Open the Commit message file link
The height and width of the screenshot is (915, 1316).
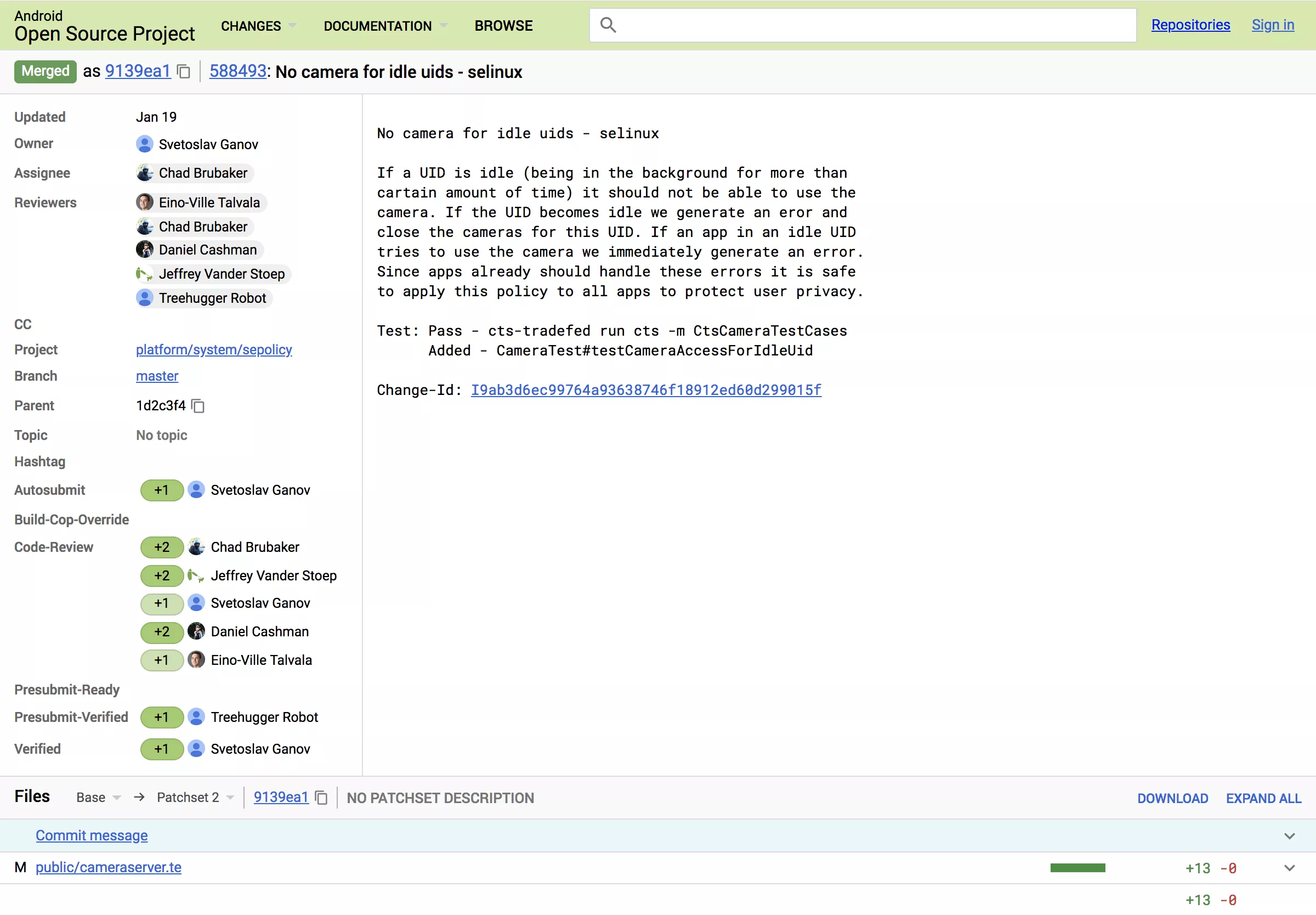coord(92,836)
